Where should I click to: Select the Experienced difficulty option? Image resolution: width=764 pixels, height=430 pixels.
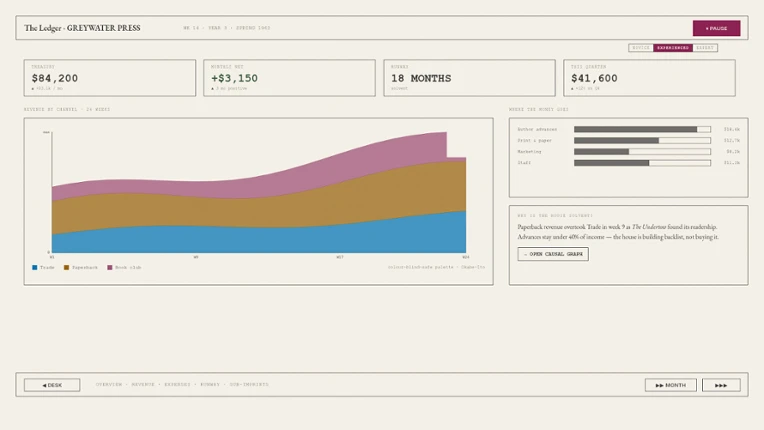pyautogui.click(x=673, y=48)
